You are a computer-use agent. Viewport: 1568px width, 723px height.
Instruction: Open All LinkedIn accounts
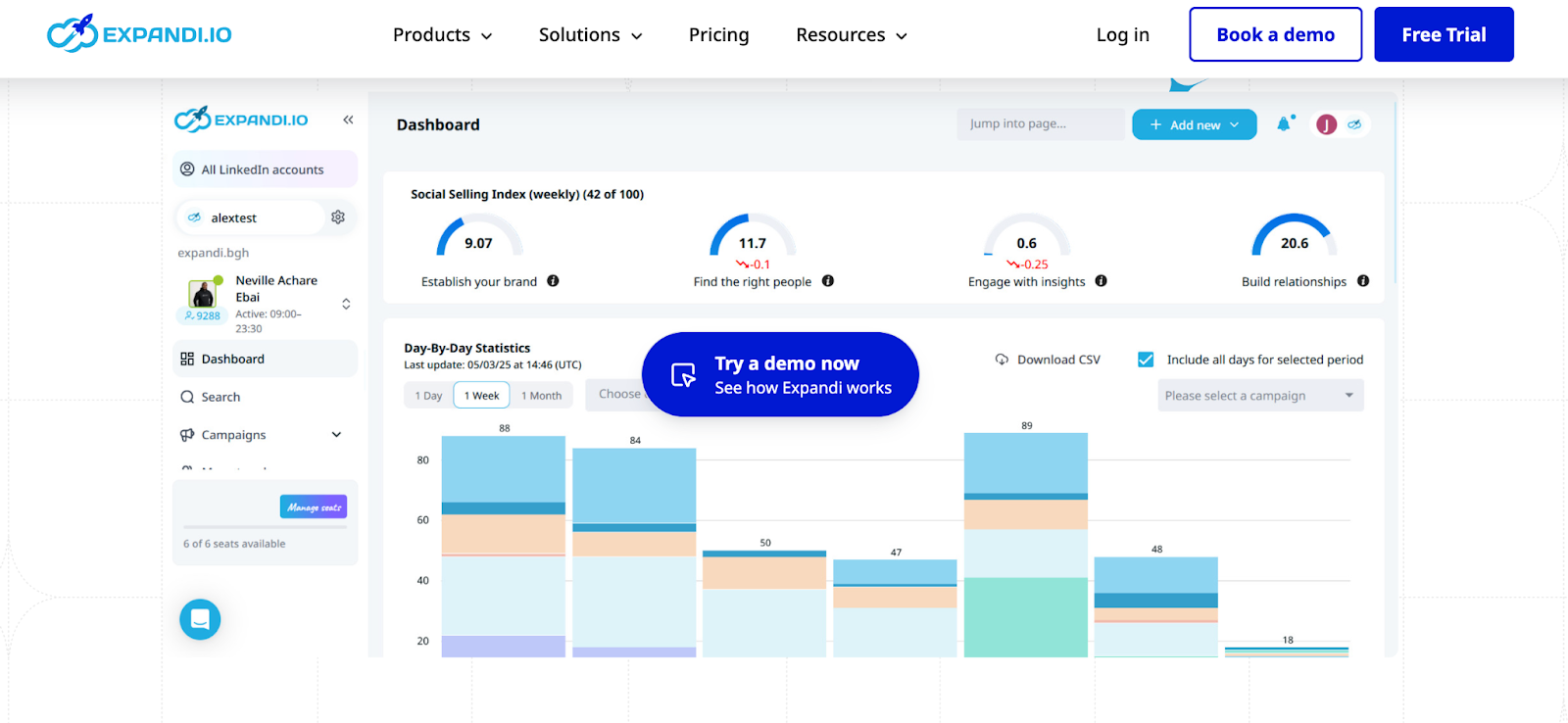pos(265,169)
